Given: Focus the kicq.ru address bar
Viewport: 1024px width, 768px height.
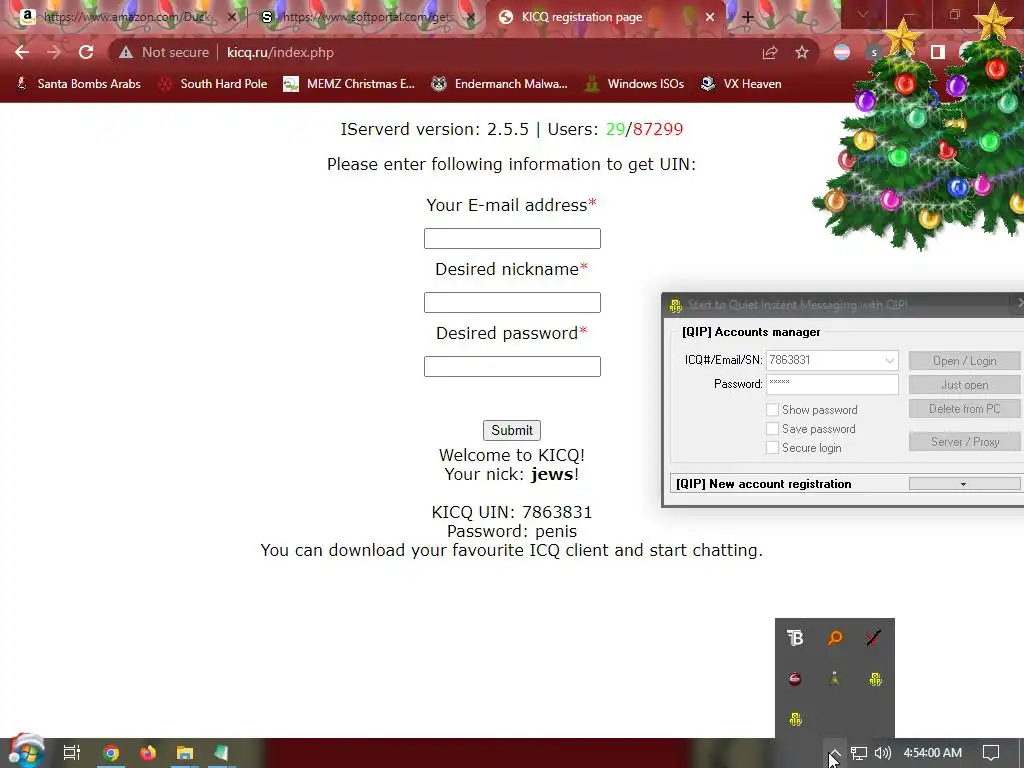Looking at the screenshot, I should click(483, 52).
